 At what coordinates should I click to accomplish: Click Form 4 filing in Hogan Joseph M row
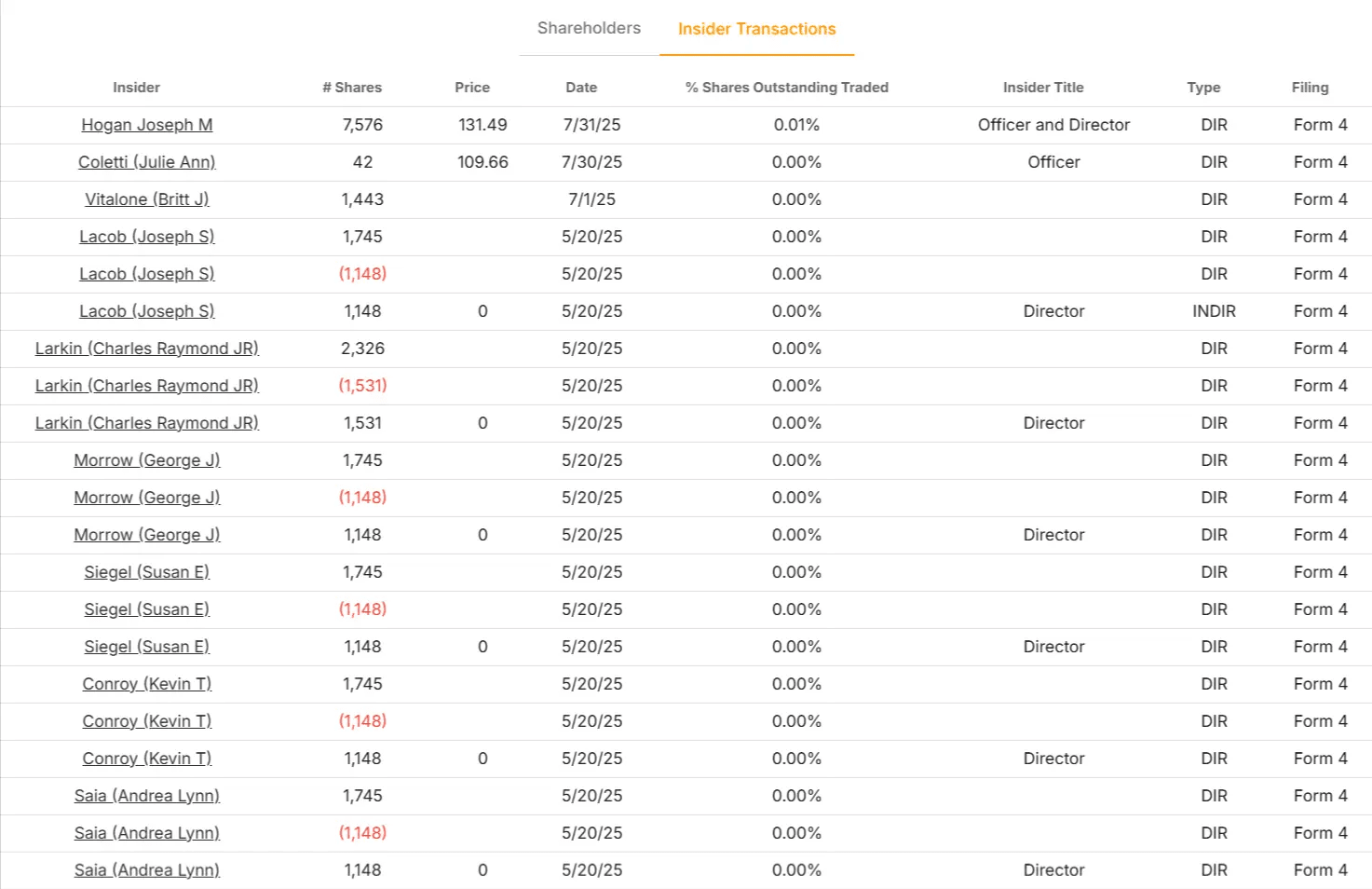tap(1320, 125)
